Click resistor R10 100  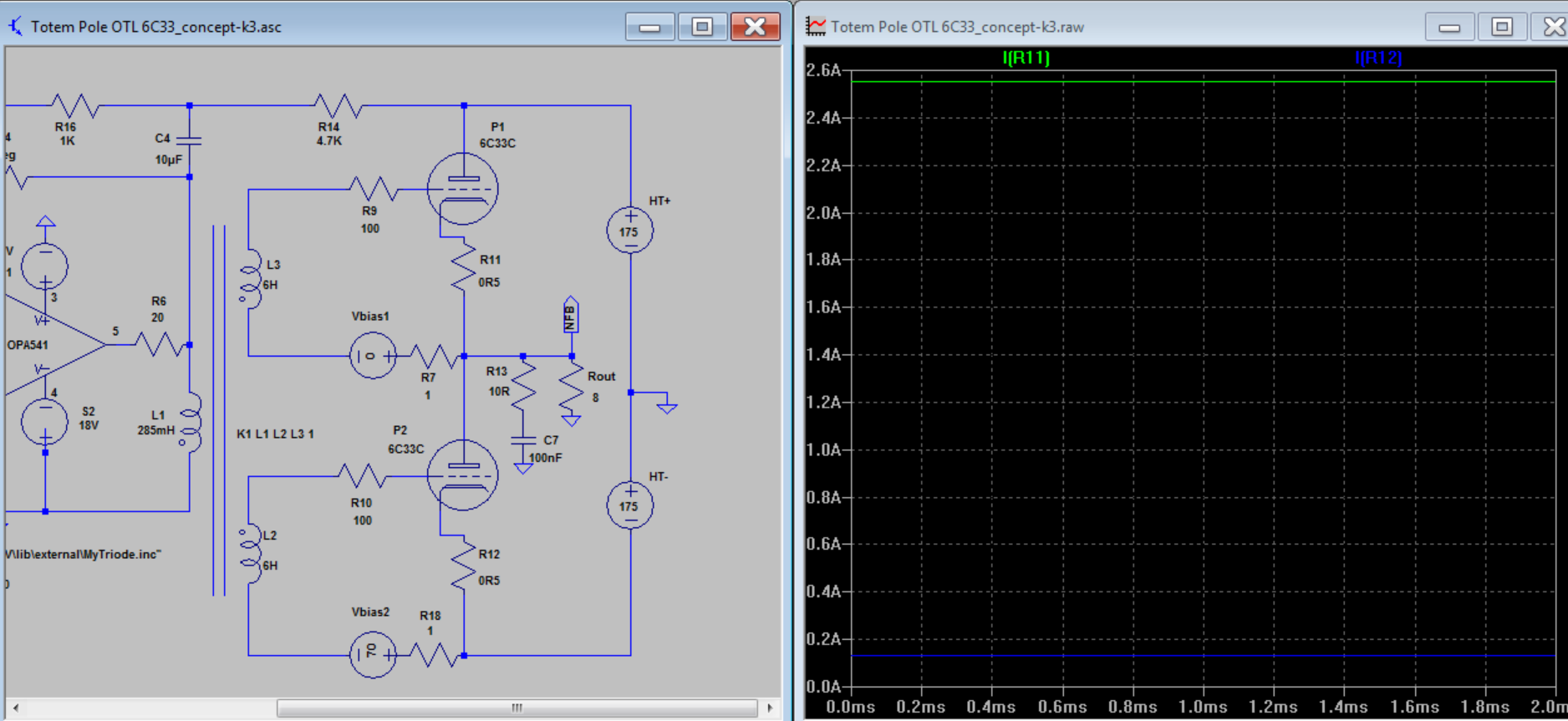(361, 476)
